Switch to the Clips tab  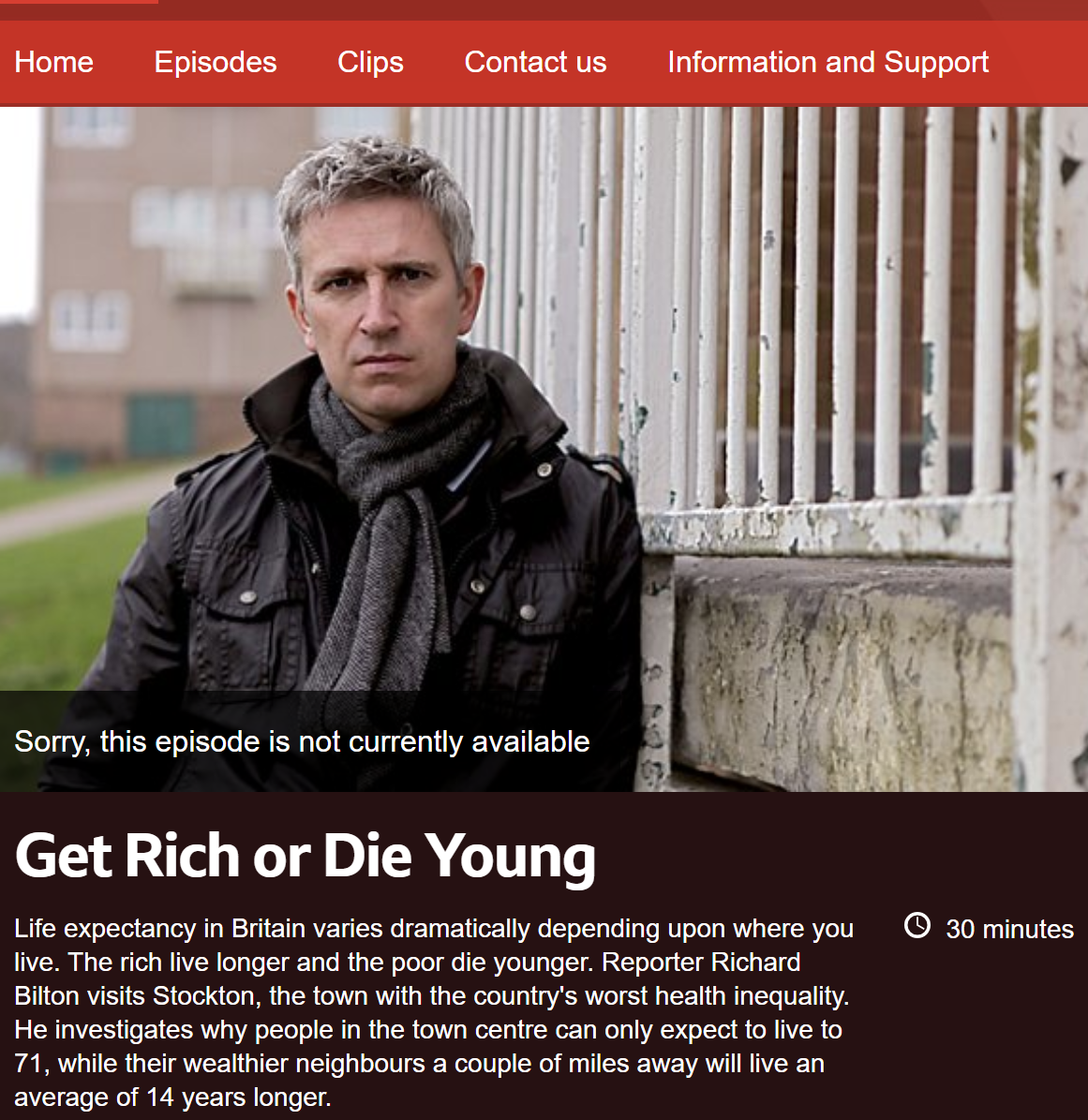tap(370, 62)
